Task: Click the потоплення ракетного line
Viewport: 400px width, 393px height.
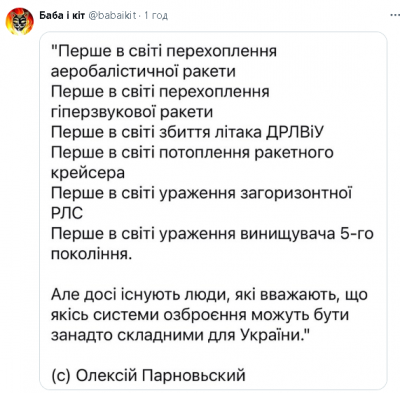Action: tap(192, 152)
